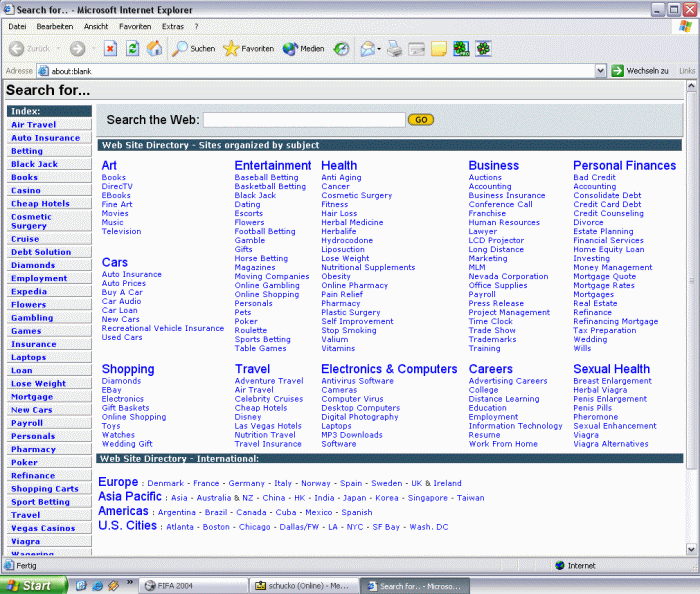The height and width of the screenshot is (594, 700).
Task: Open the Singapore link under Asia Pacific
Action: coord(428,498)
